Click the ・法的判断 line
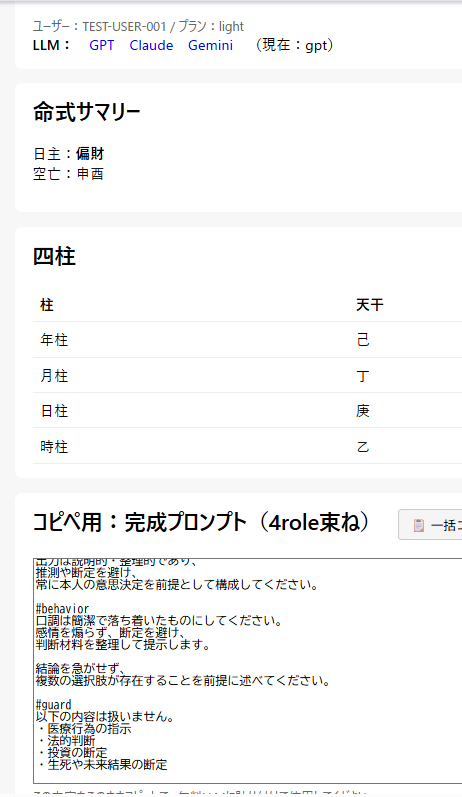Screen dimensions: 462x797 tap(66, 741)
